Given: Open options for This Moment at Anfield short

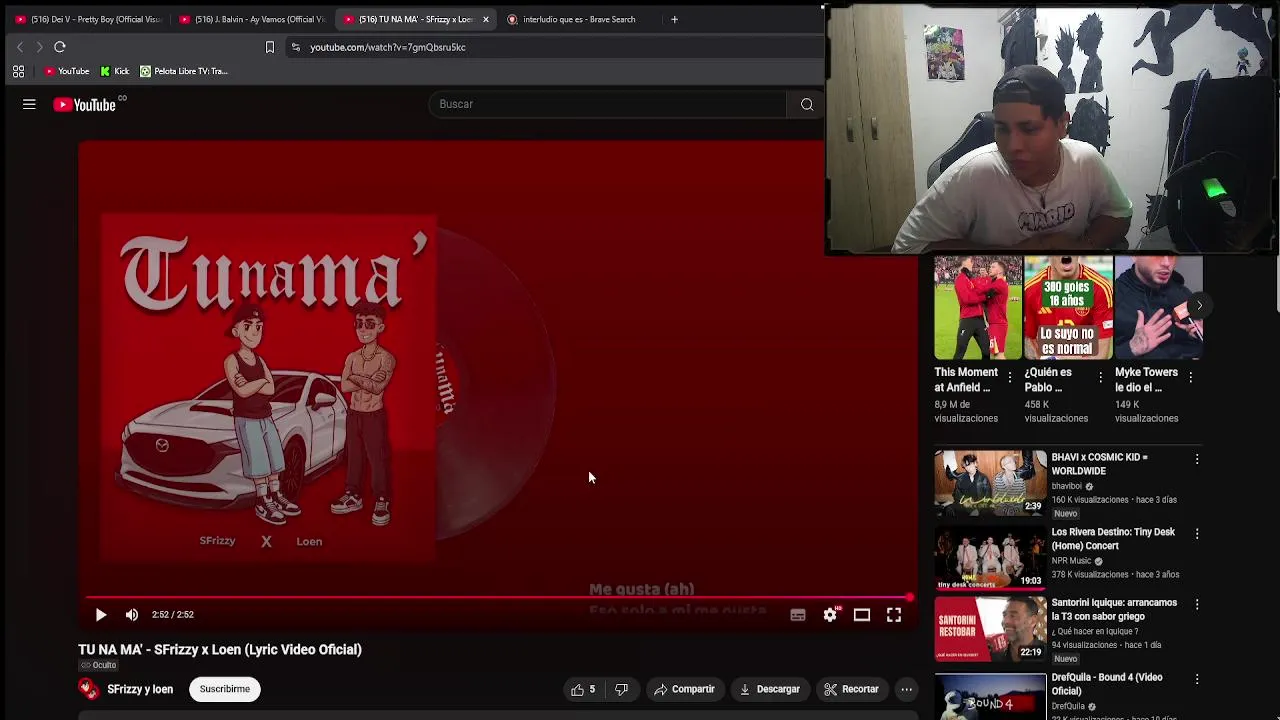Looking at the screenshot, I should point(1010,377).
